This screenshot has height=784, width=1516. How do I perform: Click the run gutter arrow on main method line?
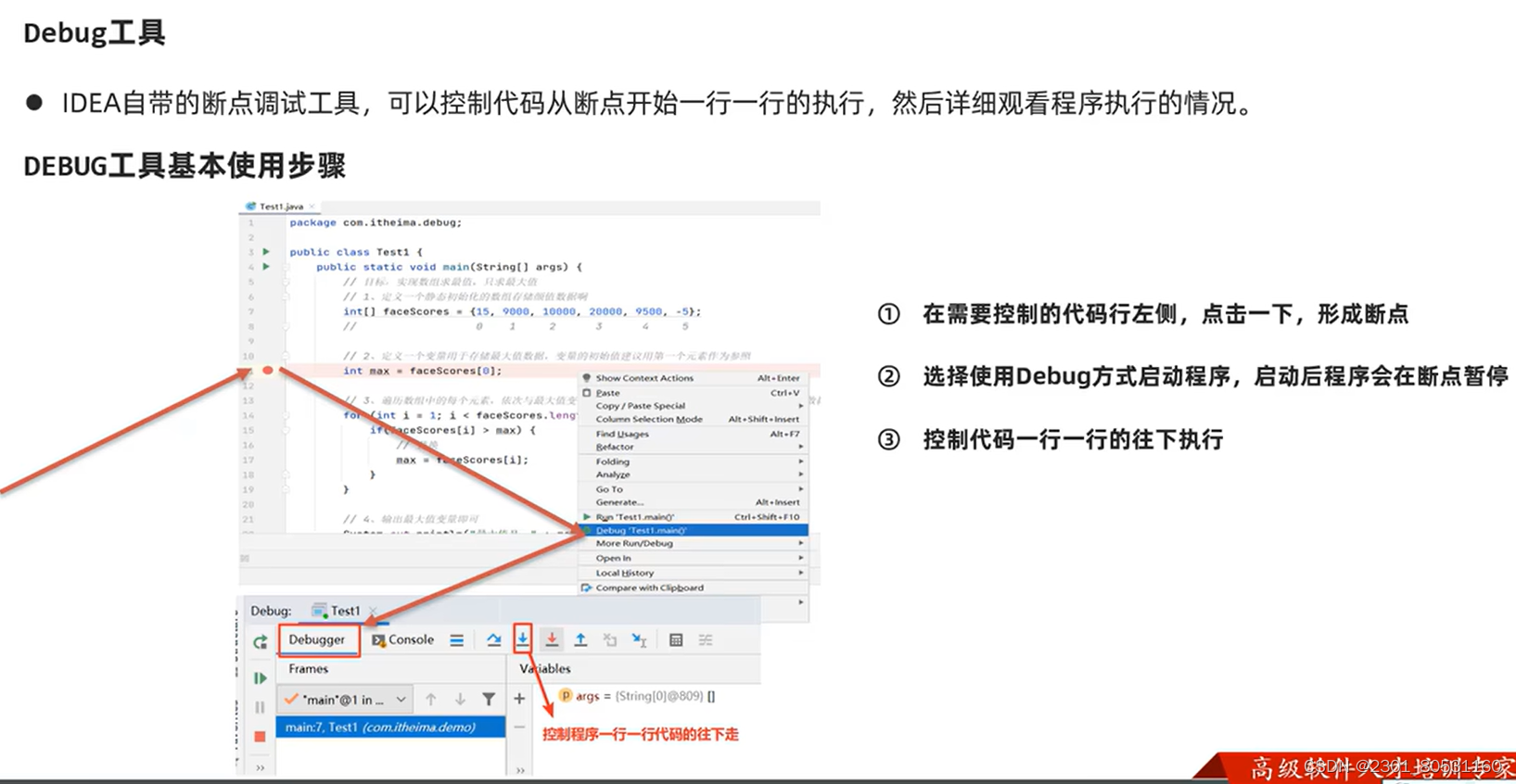[x=266, y=266]
